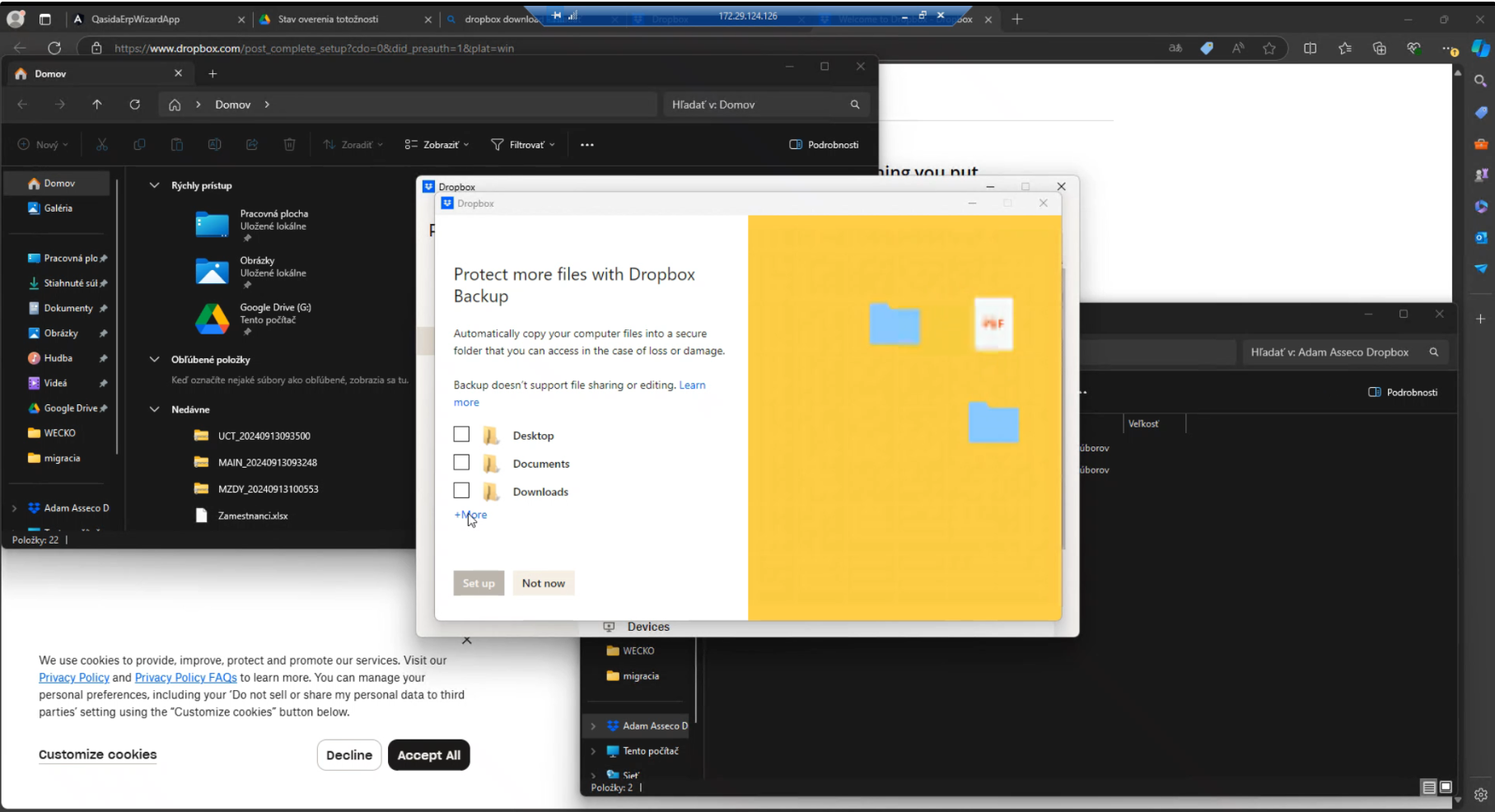
Task: Open the Zobraziť view dropdown
Action: click(437, 144)
